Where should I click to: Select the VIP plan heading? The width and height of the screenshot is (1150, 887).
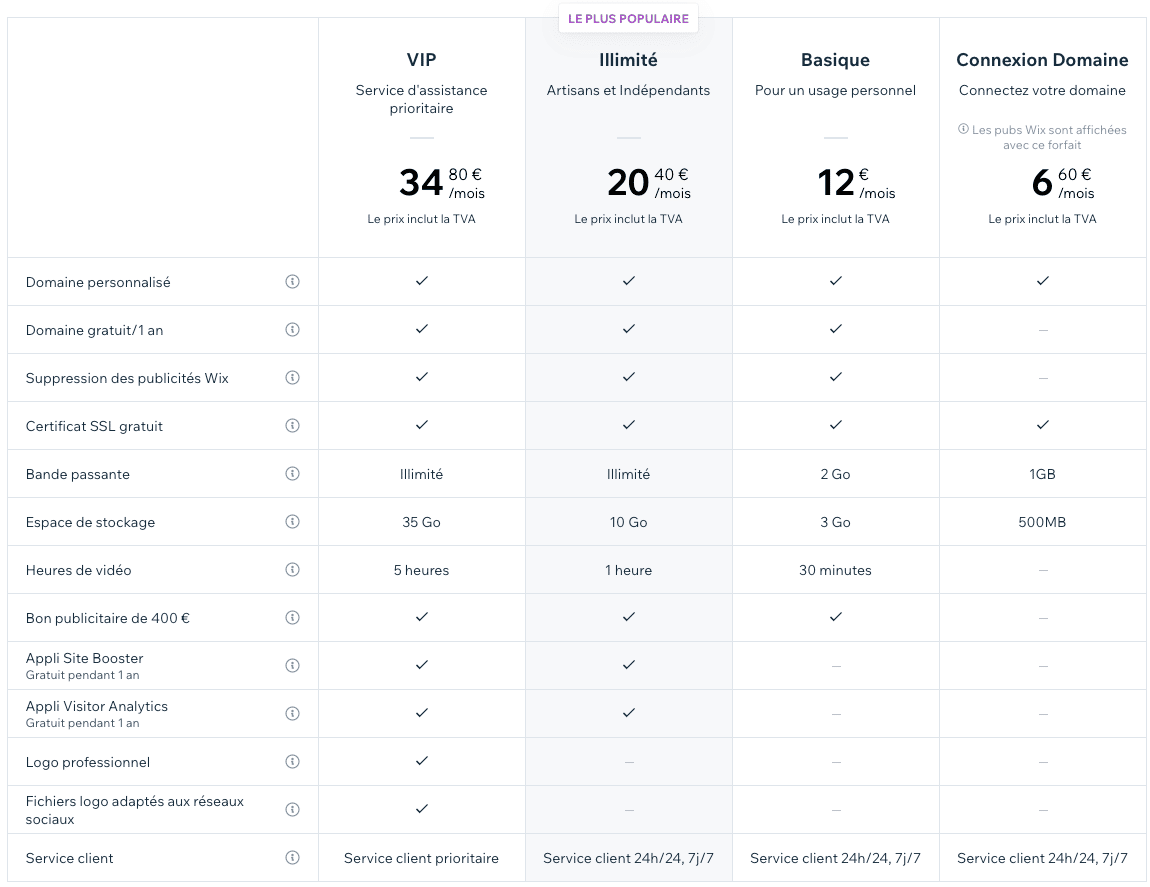[421, 60]
